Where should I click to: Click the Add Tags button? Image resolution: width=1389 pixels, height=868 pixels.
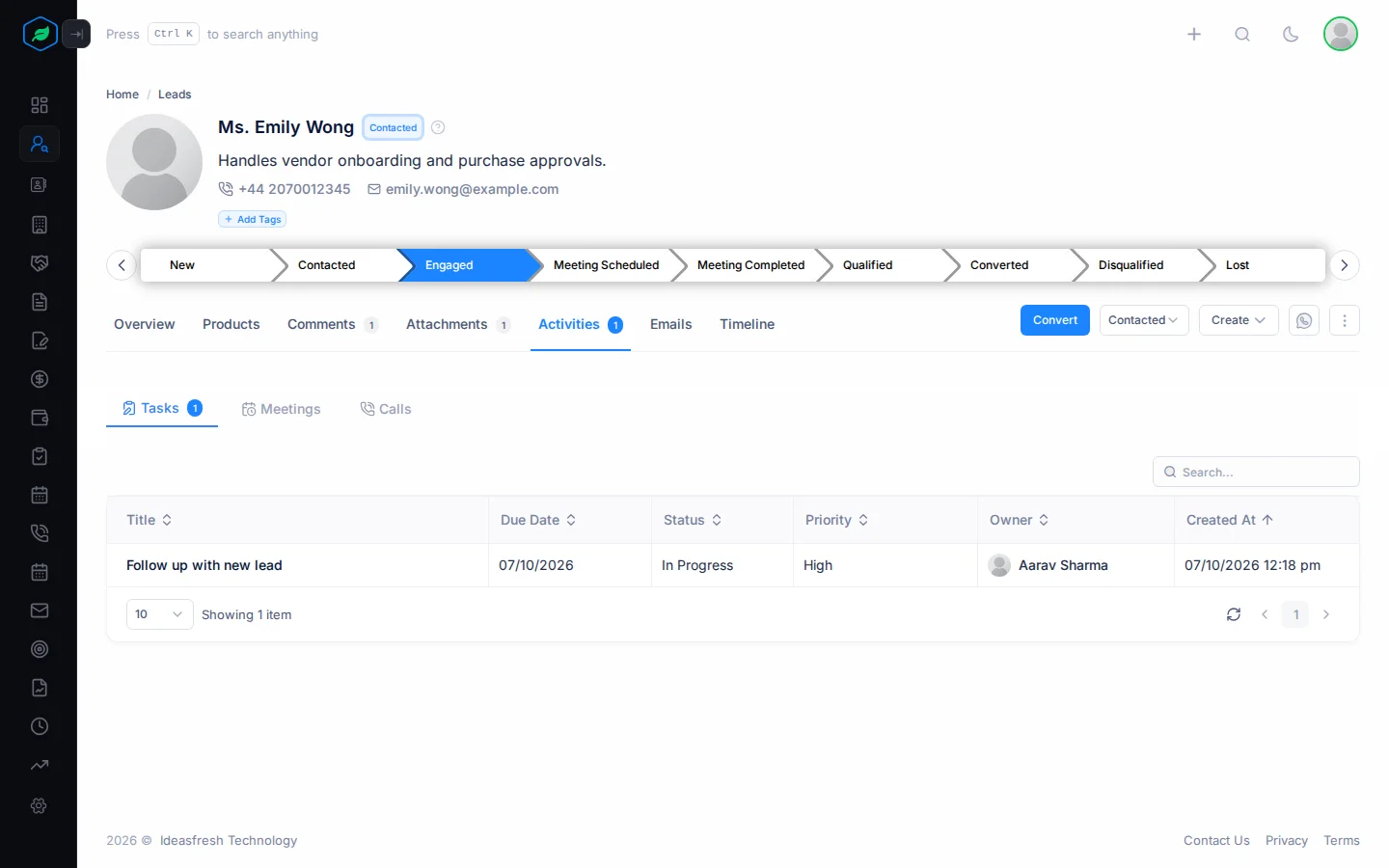253,219
